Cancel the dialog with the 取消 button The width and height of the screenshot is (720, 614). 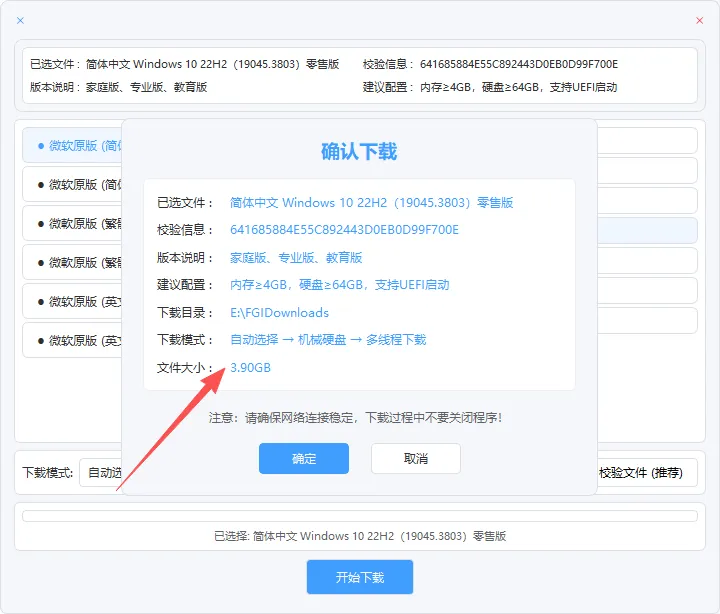point(416,458)
